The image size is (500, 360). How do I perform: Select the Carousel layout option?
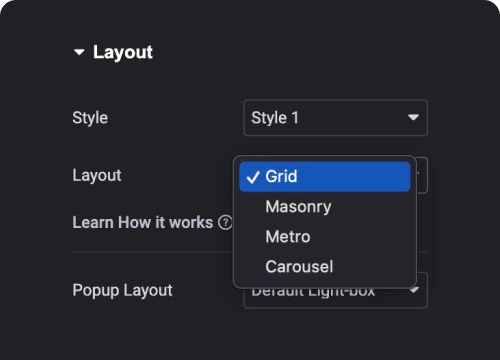(x=299, y=267)
